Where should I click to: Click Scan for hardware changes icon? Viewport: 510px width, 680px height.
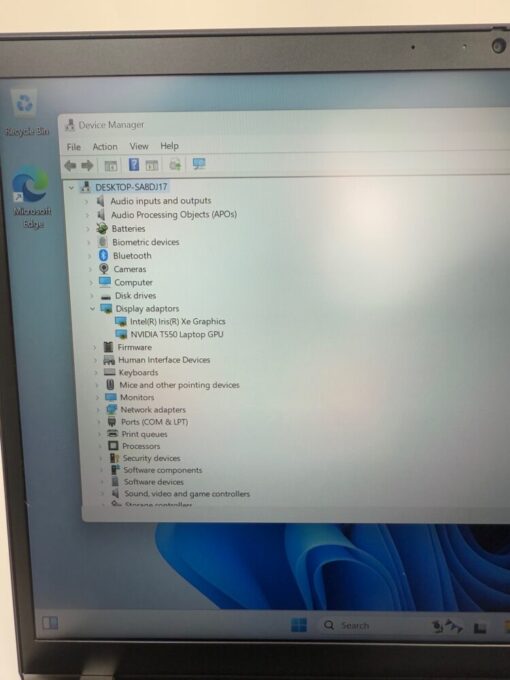[x=199, y=163]
